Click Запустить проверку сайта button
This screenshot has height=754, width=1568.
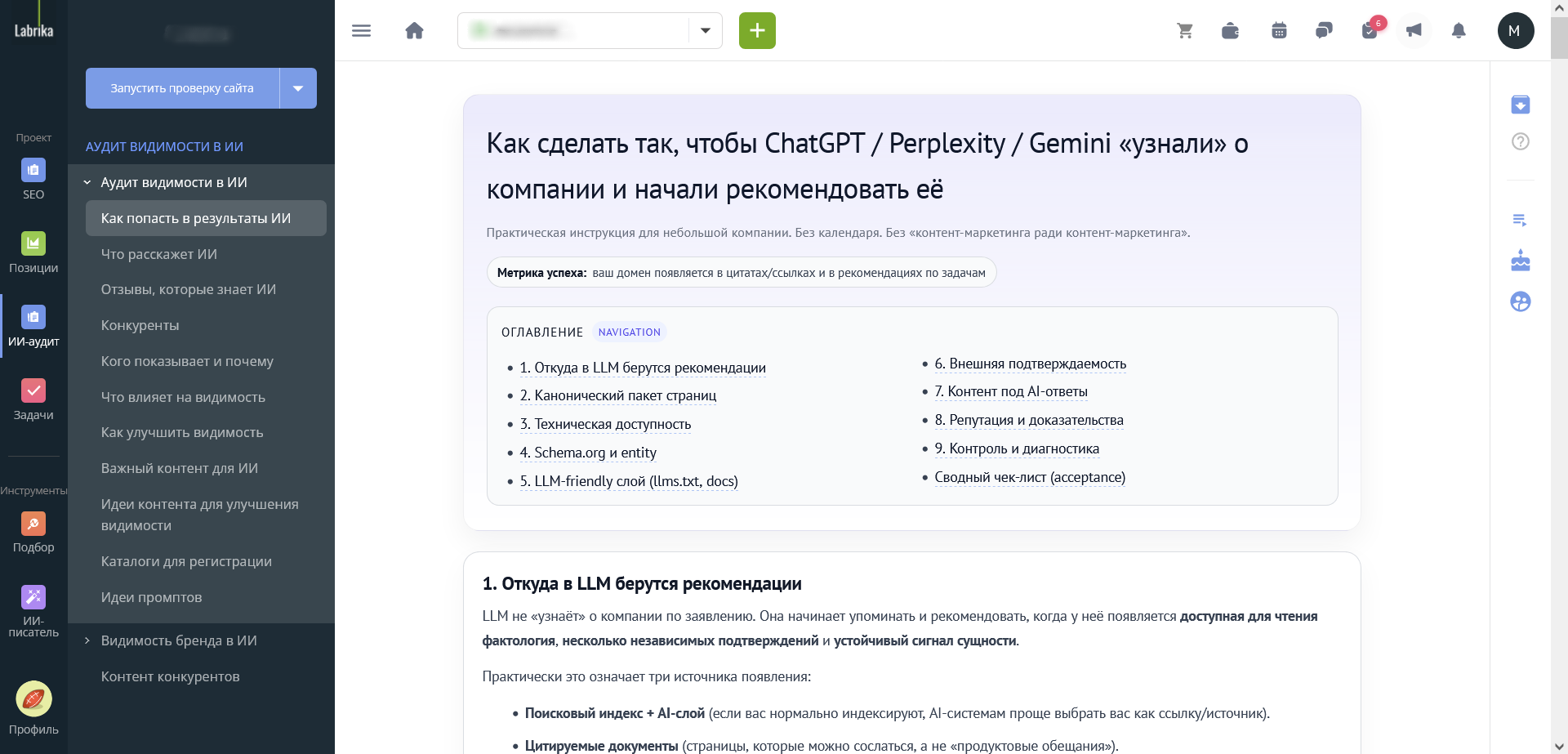(182, 88)
